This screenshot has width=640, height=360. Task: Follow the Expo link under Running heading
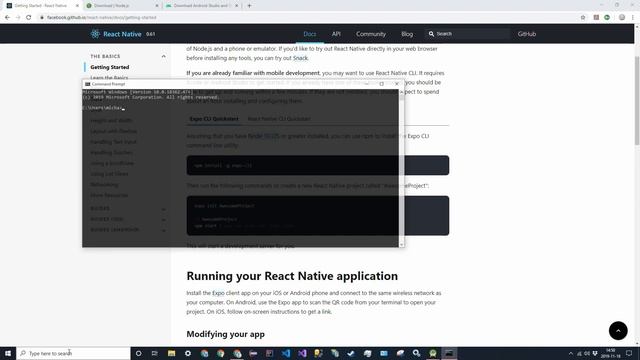(x=218, y=293)
